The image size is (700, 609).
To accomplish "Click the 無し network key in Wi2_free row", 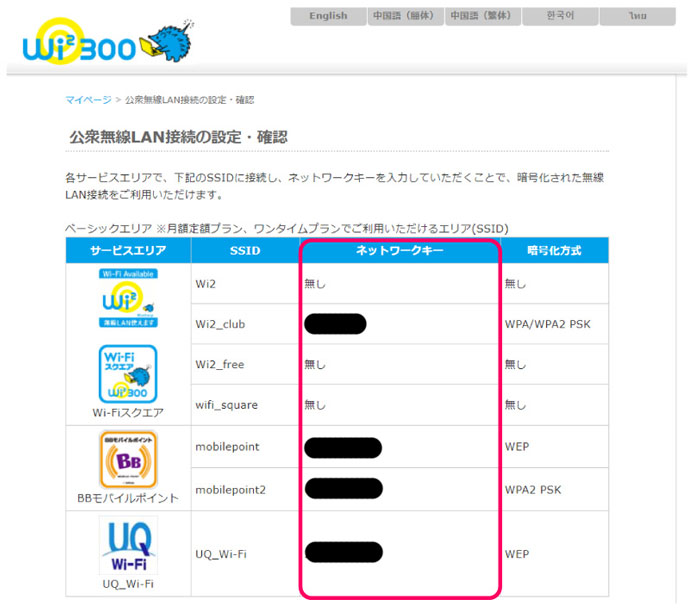I will click(315, 365).
